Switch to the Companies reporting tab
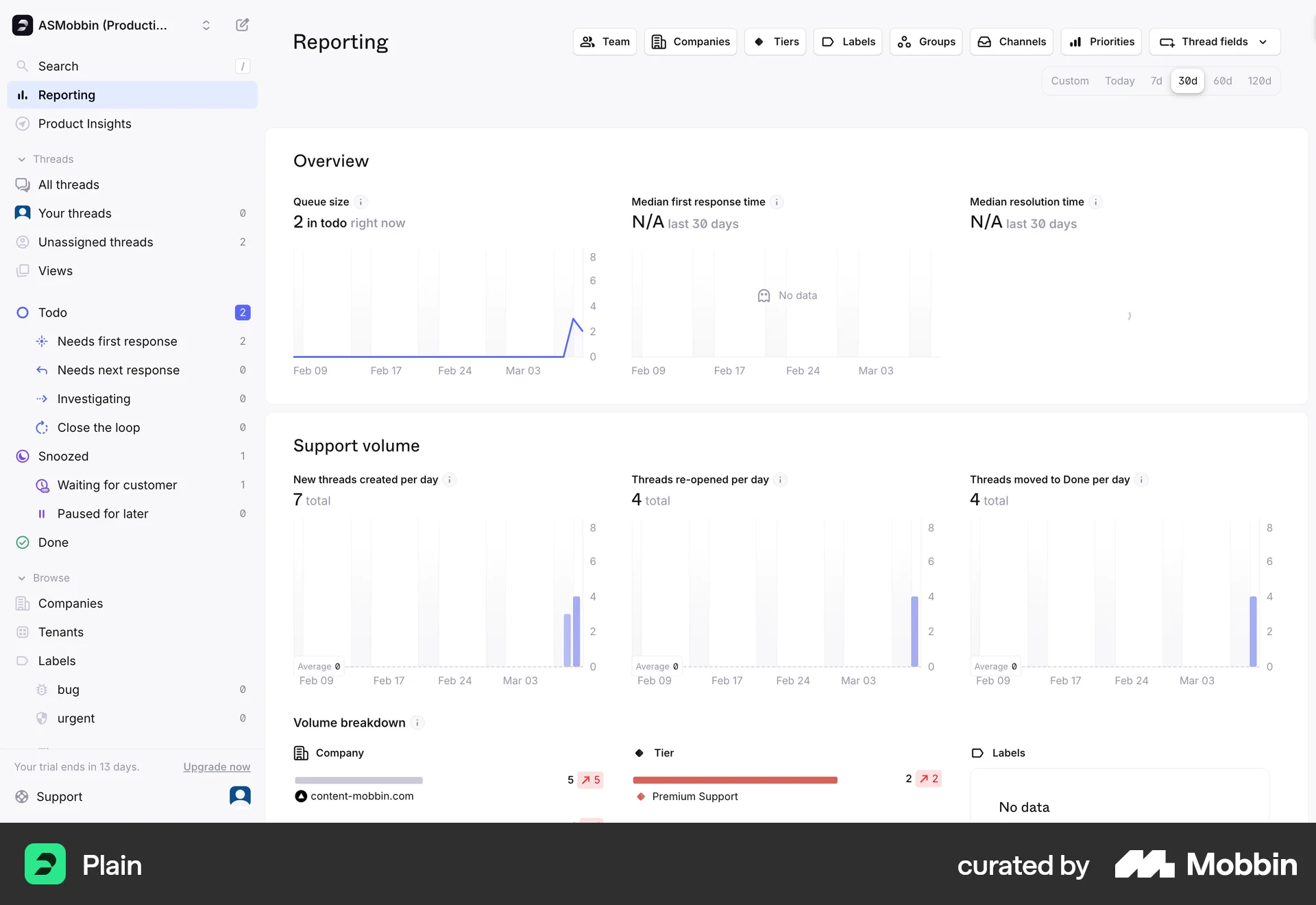Screen dimensions: 1316x905 pos(690,41)
